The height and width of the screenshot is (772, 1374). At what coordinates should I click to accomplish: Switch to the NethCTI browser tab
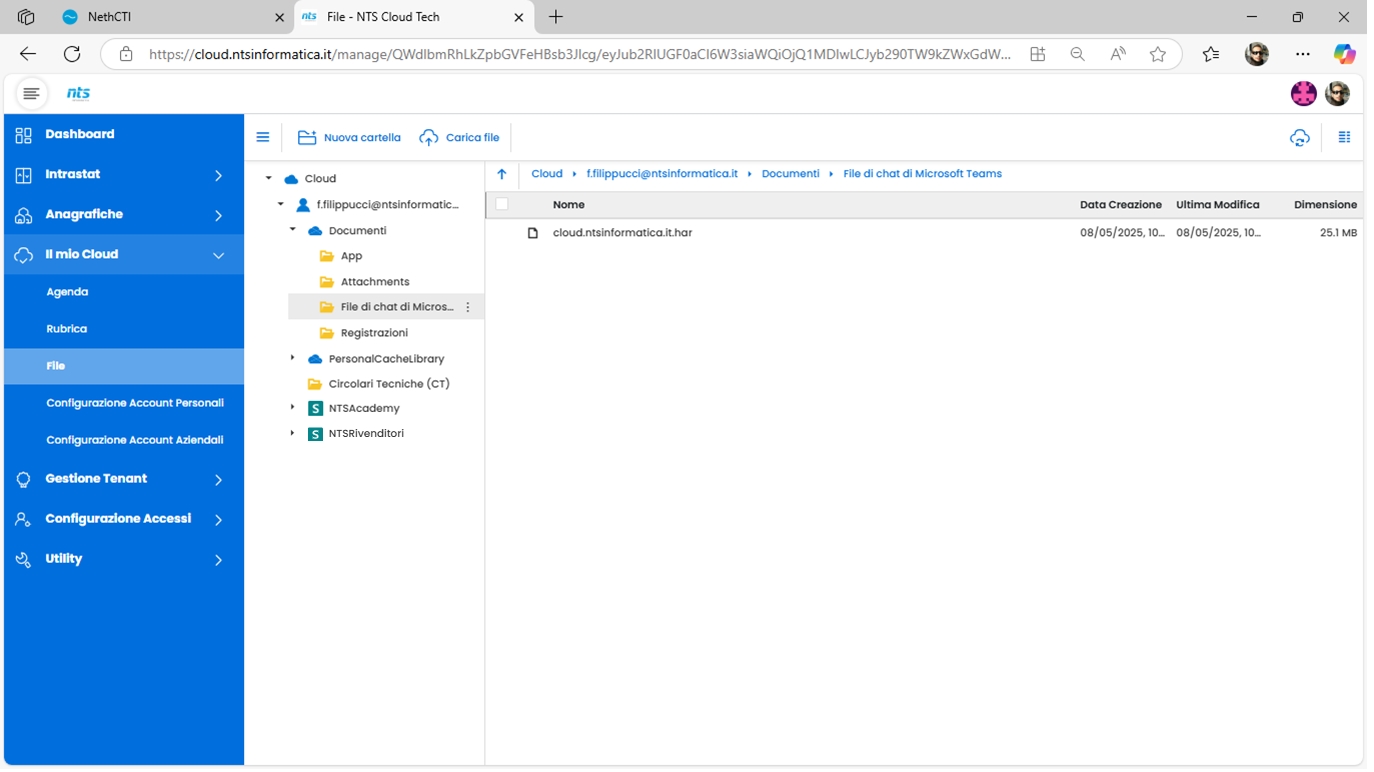tap(172, 17)
